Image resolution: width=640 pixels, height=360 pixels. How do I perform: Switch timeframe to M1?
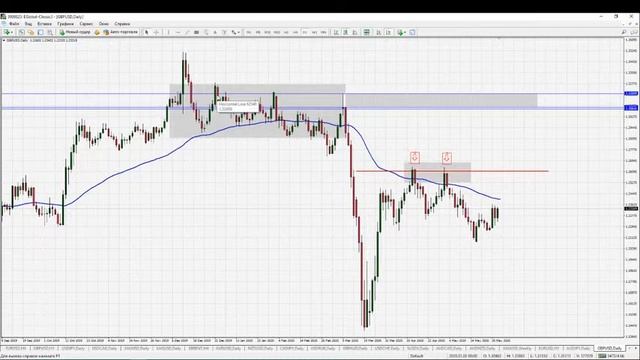coord(249,32)
